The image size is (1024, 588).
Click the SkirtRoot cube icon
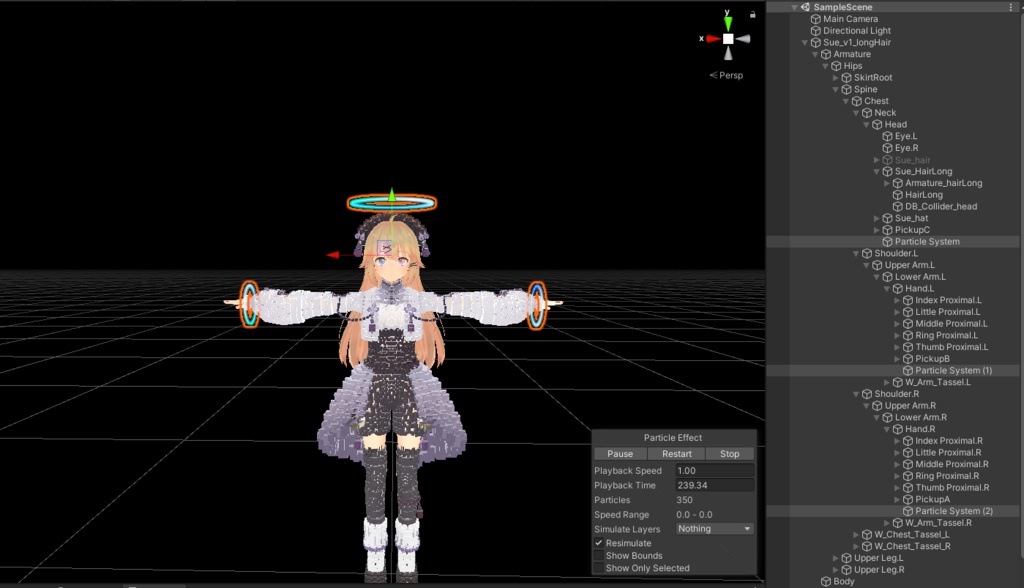[846, 78]
